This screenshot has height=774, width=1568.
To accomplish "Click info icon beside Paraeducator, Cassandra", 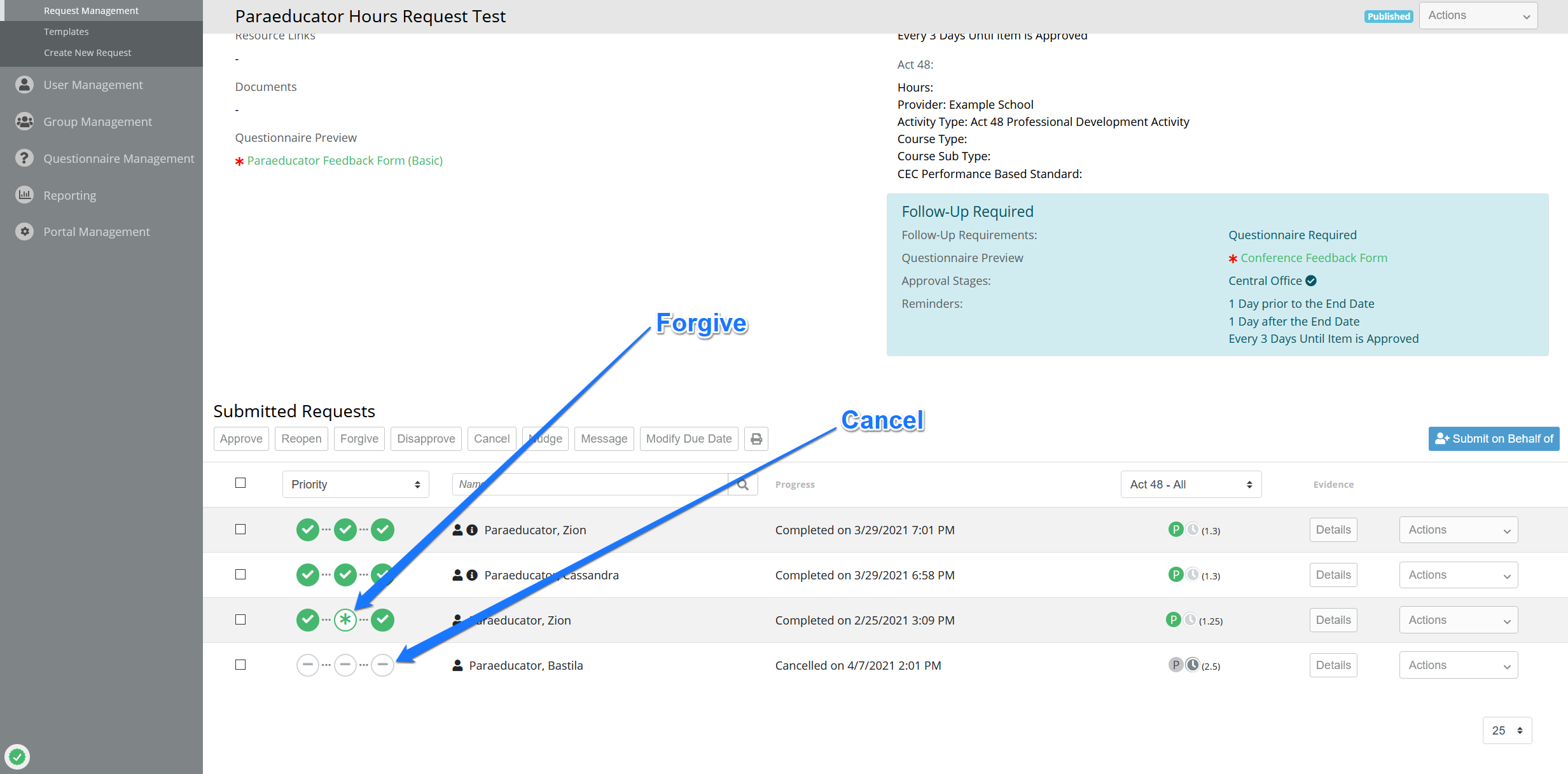I will tap(472, 575).
